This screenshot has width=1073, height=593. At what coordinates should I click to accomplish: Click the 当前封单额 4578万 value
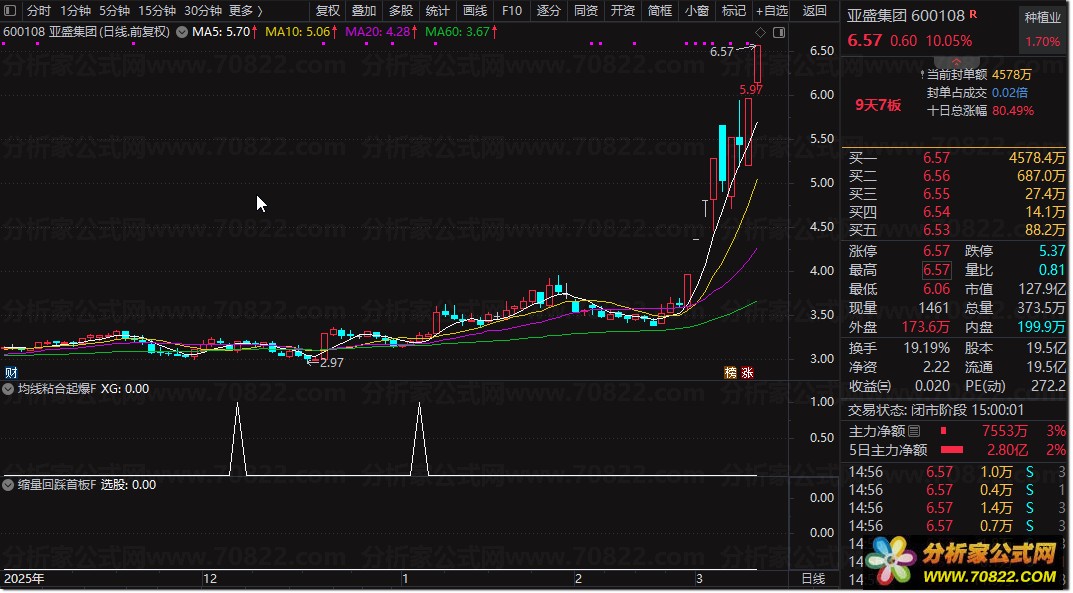click(x=1011, y=75)
